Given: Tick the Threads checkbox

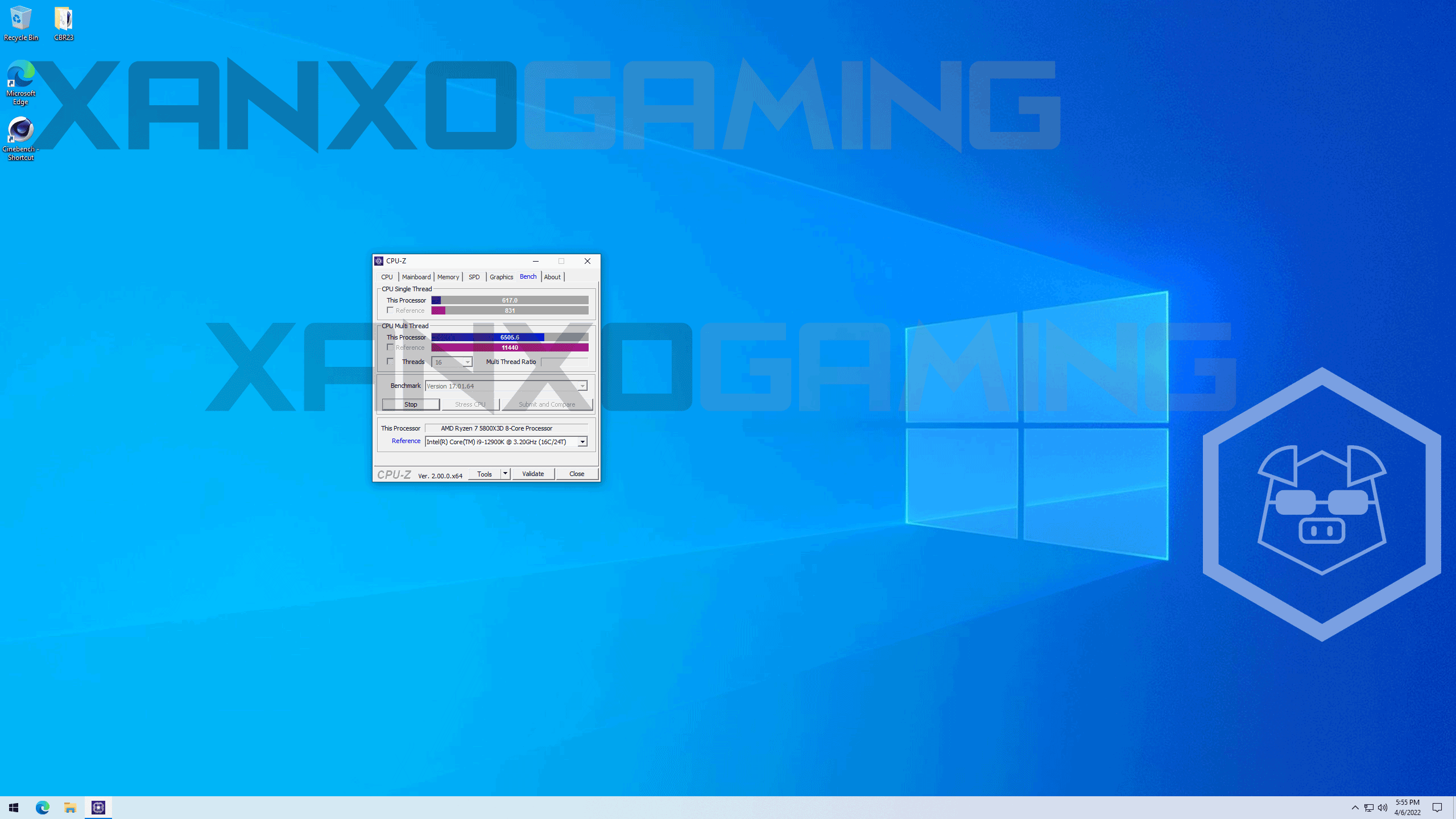Looking at the screenshot, I should [390, 361].
